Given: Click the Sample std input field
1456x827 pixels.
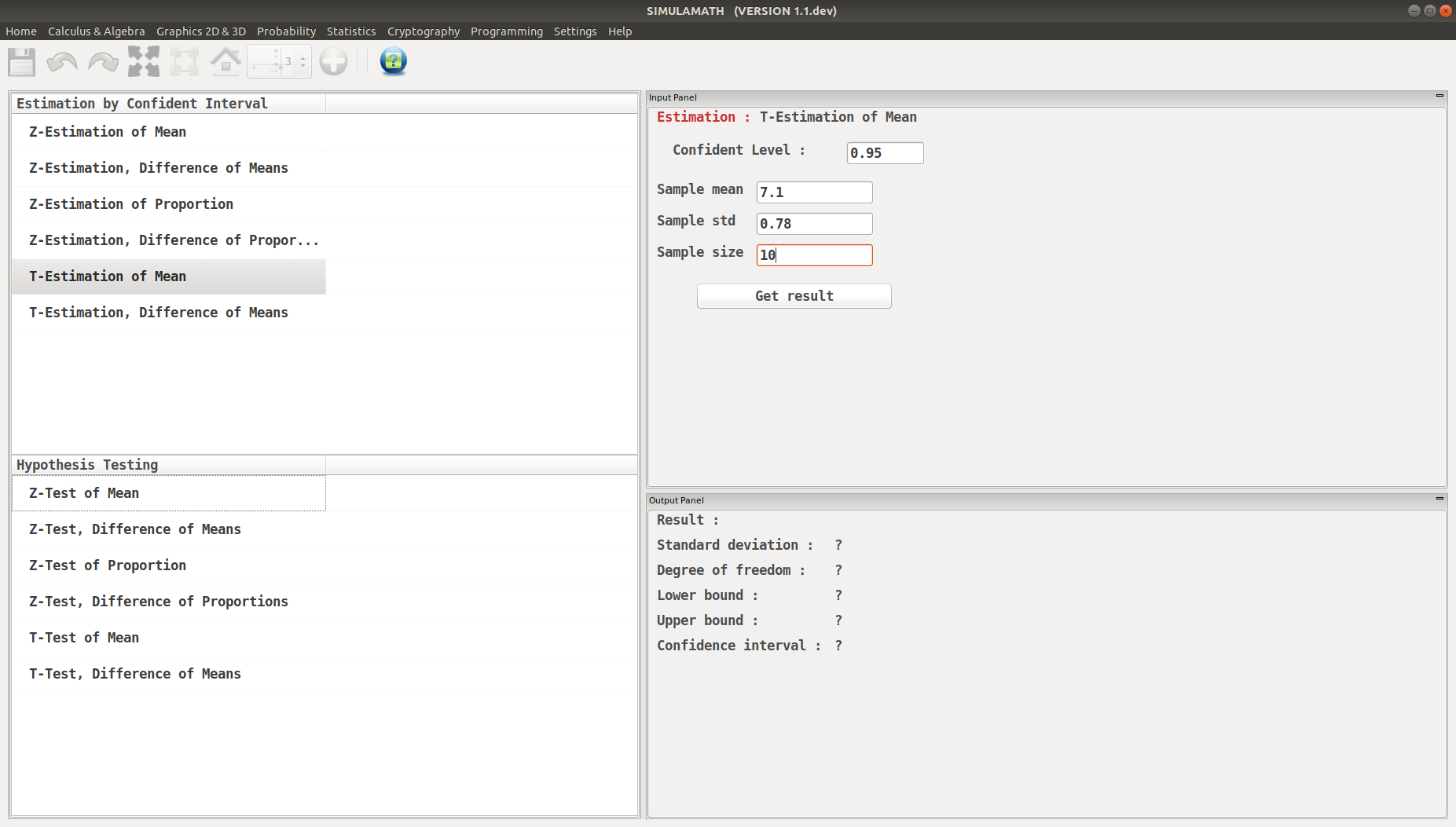Looking at the screenshot, I should [x=814, y=224].
